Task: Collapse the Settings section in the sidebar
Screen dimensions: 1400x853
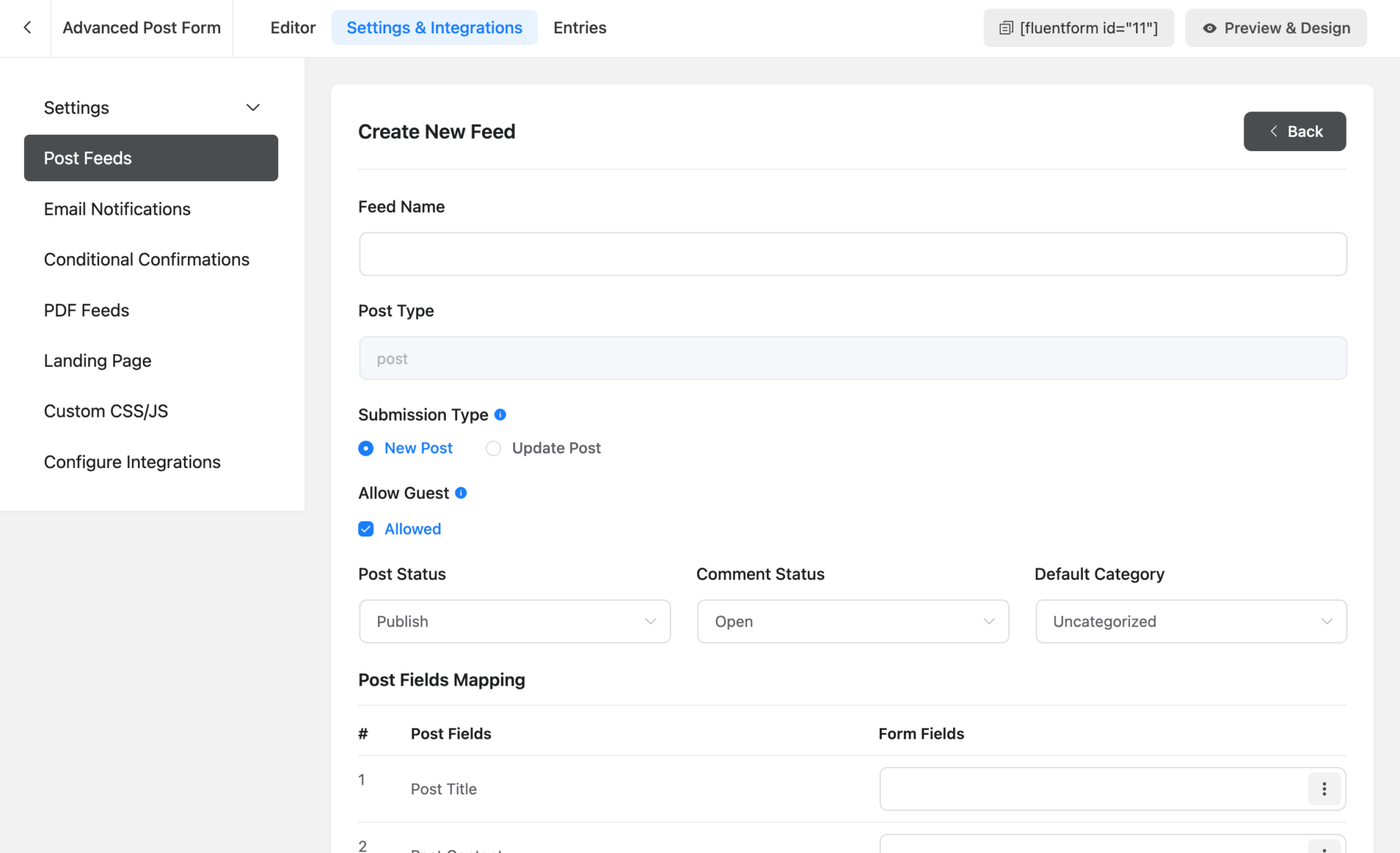Action: (252, 107)
